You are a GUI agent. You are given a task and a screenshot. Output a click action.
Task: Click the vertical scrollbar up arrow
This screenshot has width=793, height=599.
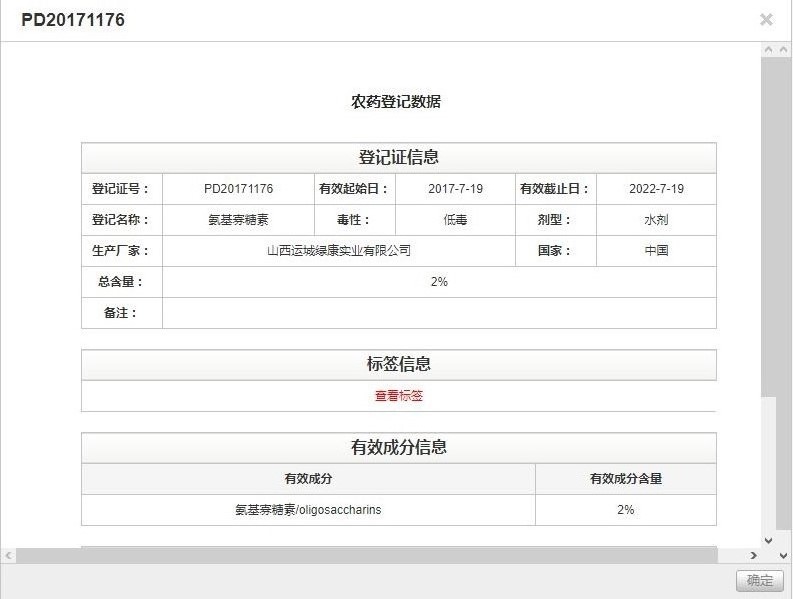768,50
